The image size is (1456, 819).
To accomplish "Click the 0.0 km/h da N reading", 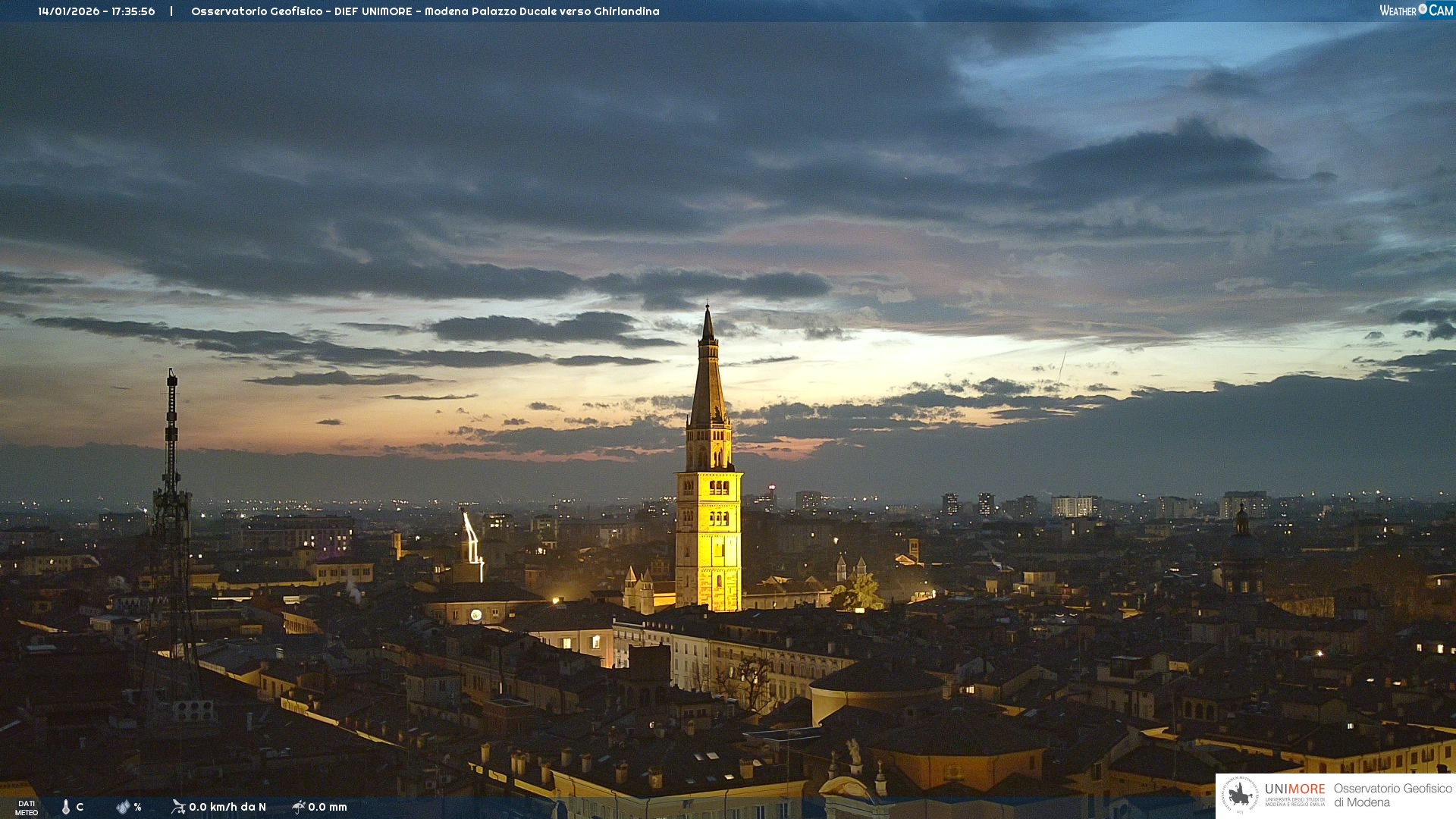I will pos(227,807).
